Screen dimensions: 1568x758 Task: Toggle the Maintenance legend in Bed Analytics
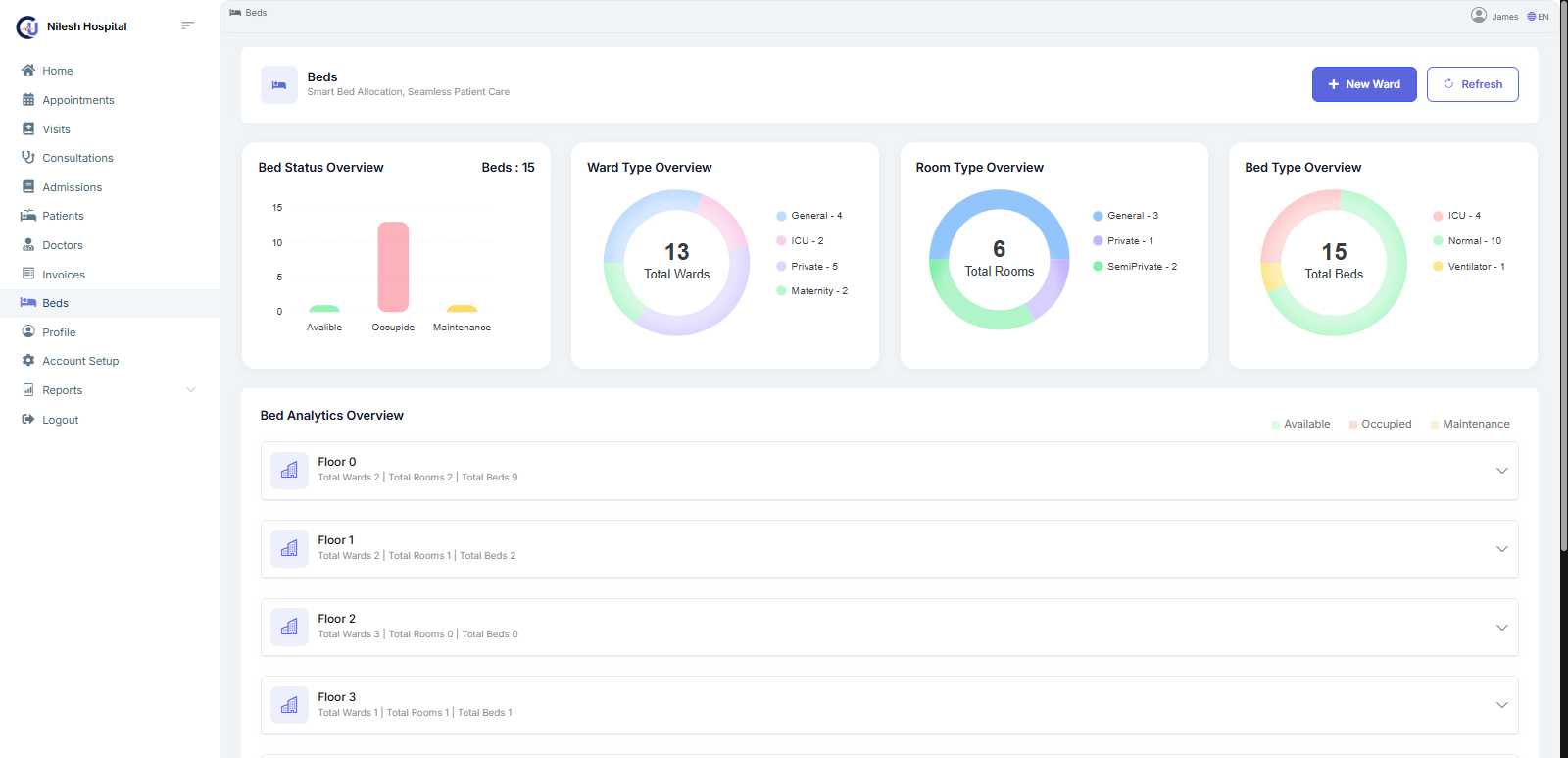coord(1470,424)
